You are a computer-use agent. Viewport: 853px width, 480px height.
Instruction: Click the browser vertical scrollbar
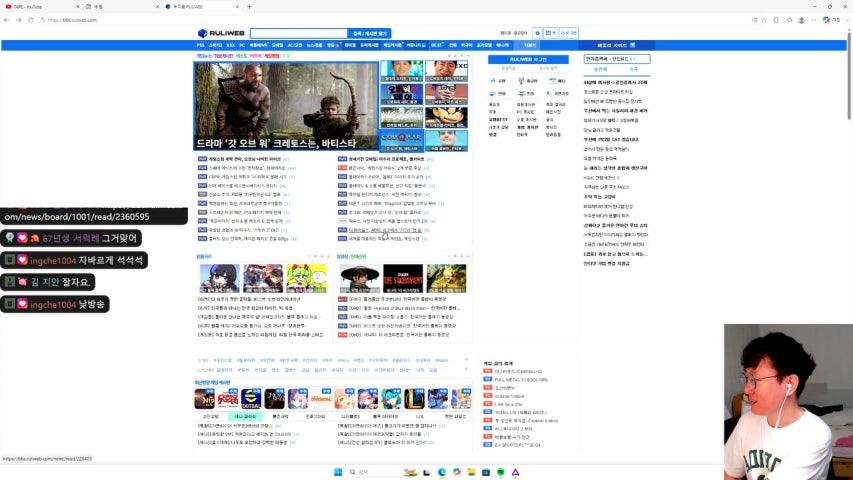[x=849, y=76]
